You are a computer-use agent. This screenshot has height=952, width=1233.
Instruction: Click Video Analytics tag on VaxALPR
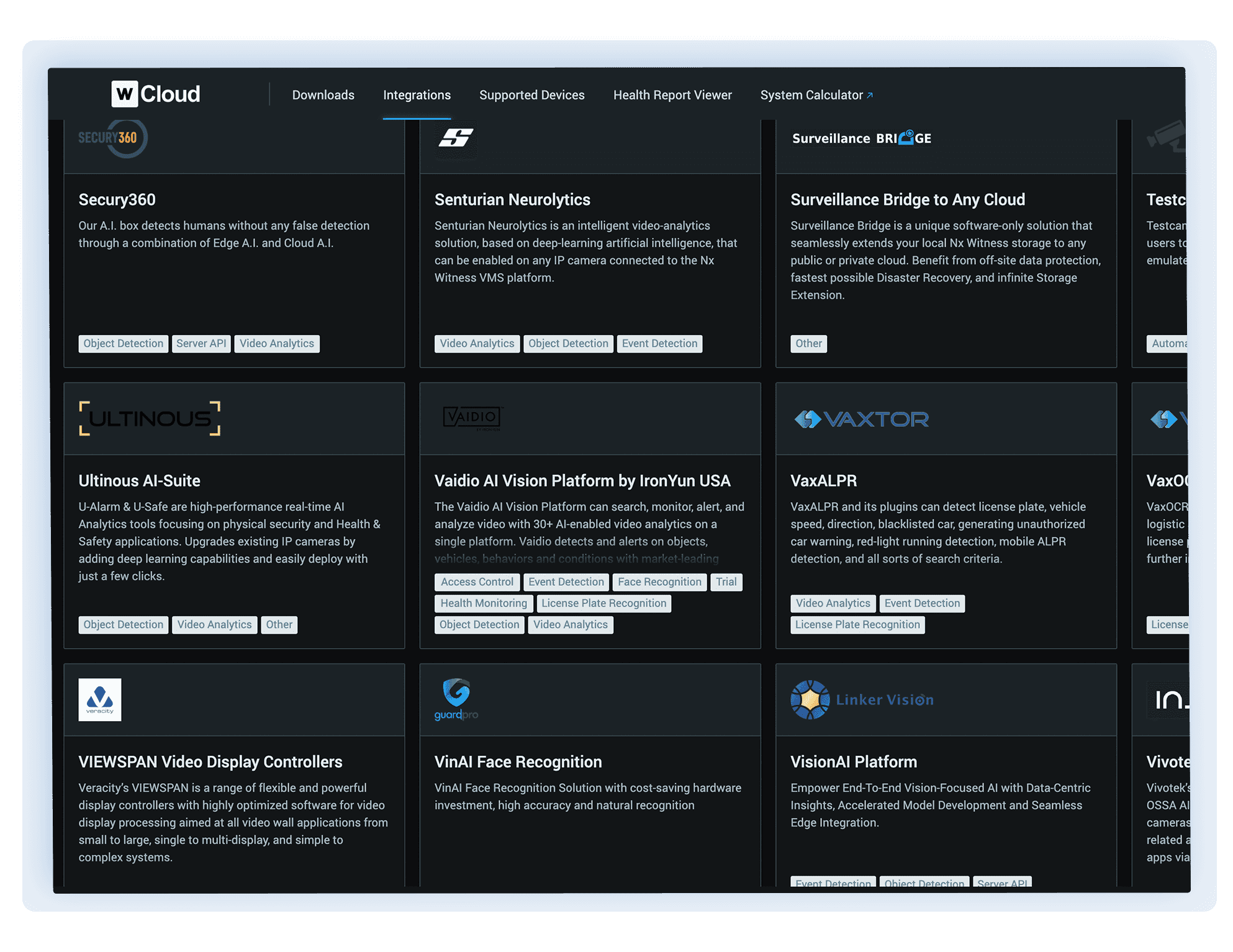click(833, 603)
